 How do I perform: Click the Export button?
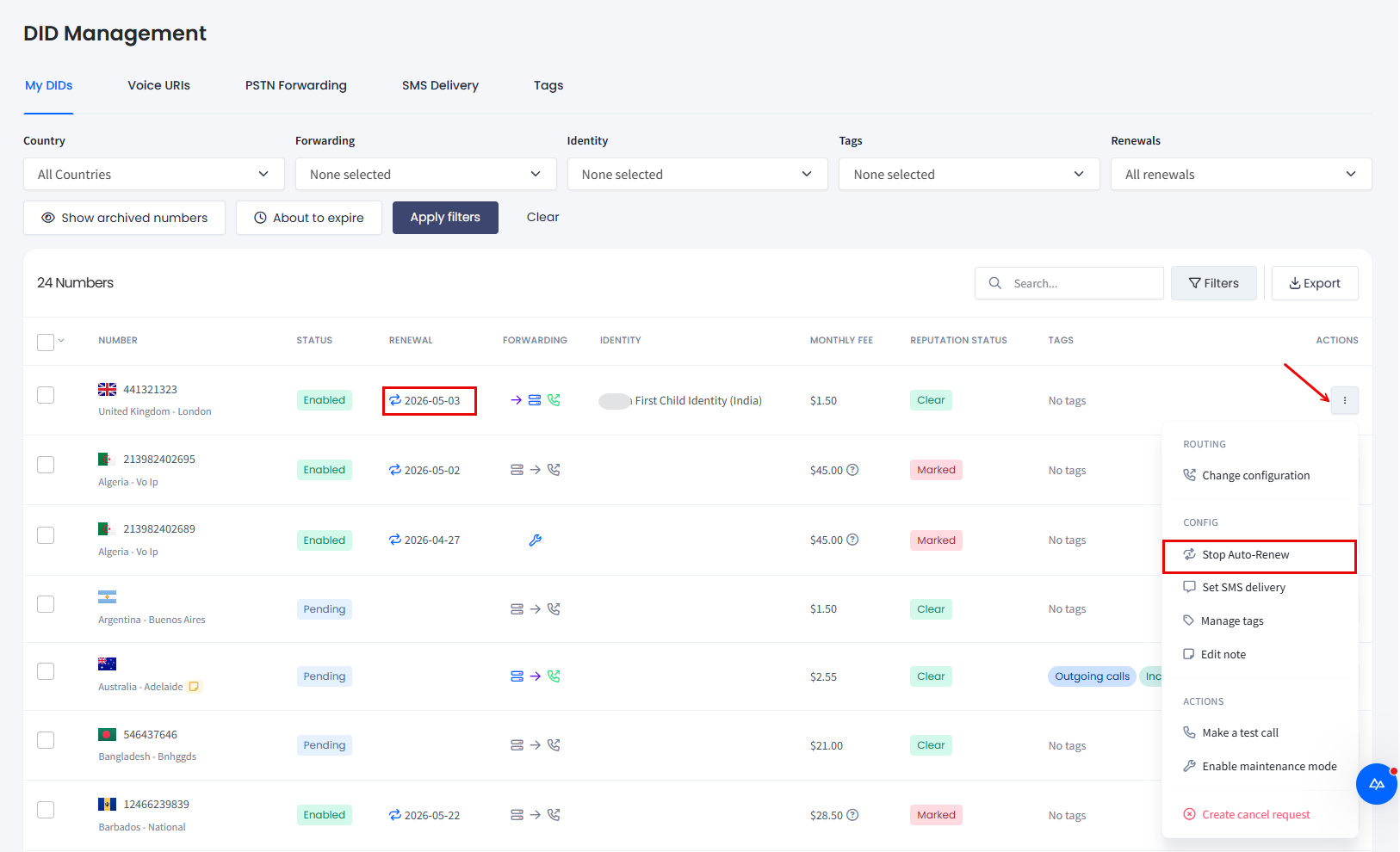click(x=1315, y=283)
